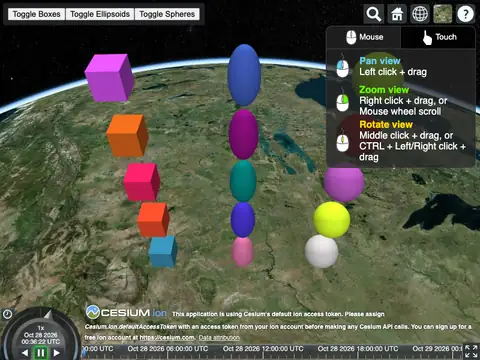Enter fullscreen mode
Screen dimensions: 480x360
click(471, 351)
